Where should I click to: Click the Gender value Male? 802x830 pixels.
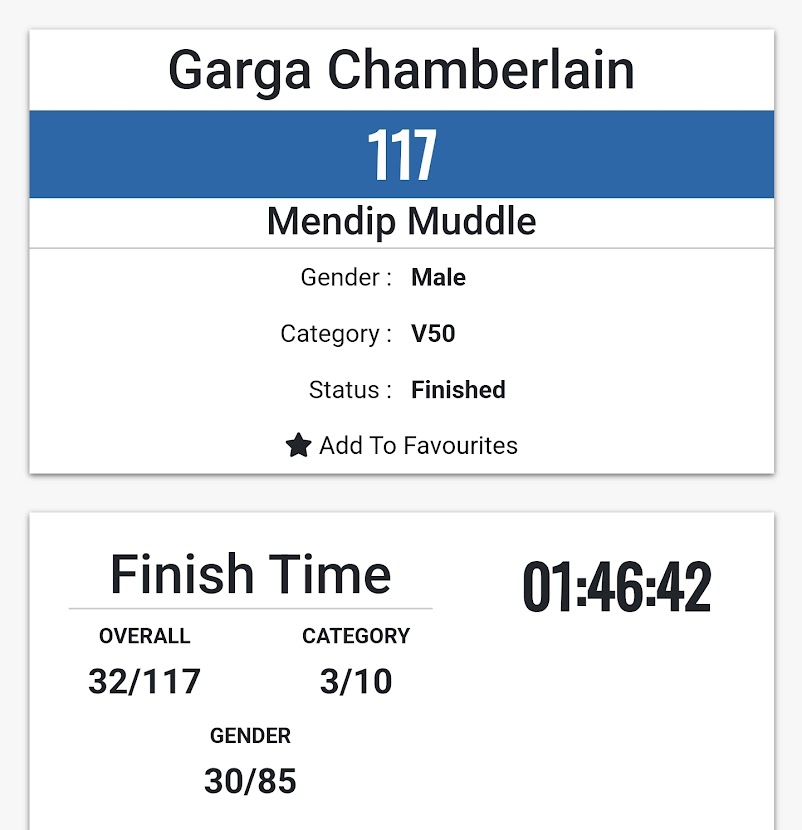point(438,277)
